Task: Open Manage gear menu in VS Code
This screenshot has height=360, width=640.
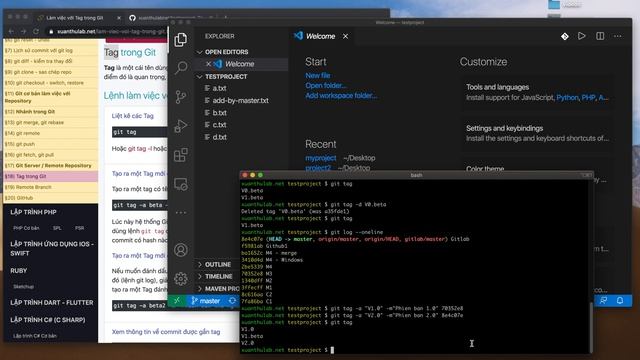Action: 181,278
